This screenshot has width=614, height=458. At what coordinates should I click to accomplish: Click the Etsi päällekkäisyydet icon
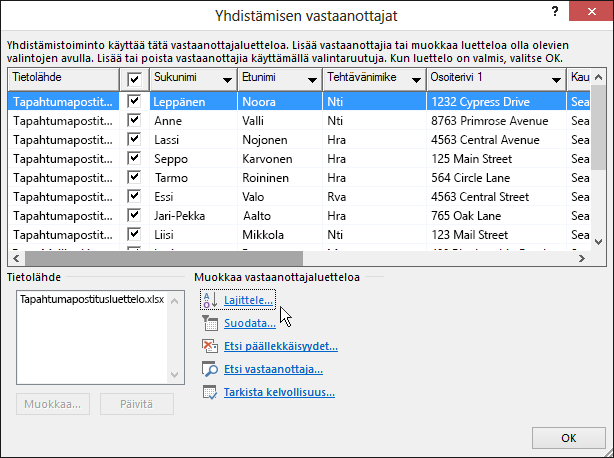[210, 346]
